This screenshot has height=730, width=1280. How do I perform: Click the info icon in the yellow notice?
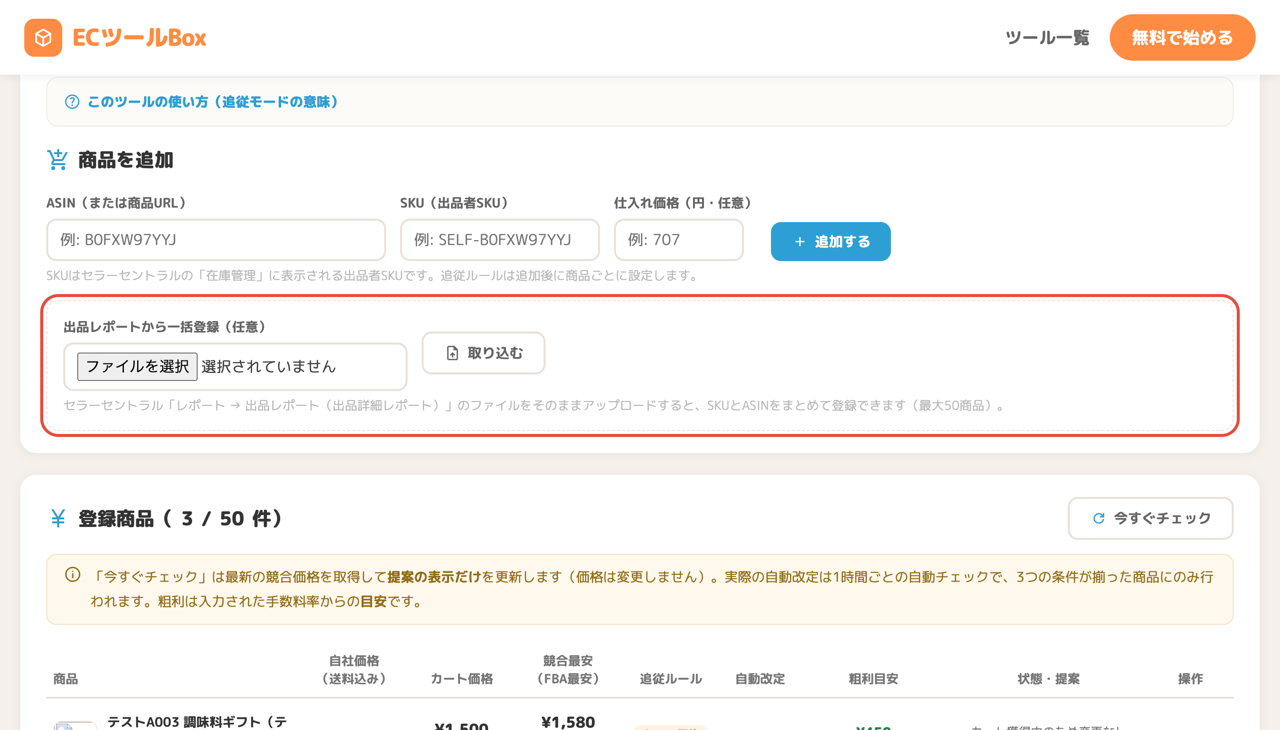[x=72, y=575]
